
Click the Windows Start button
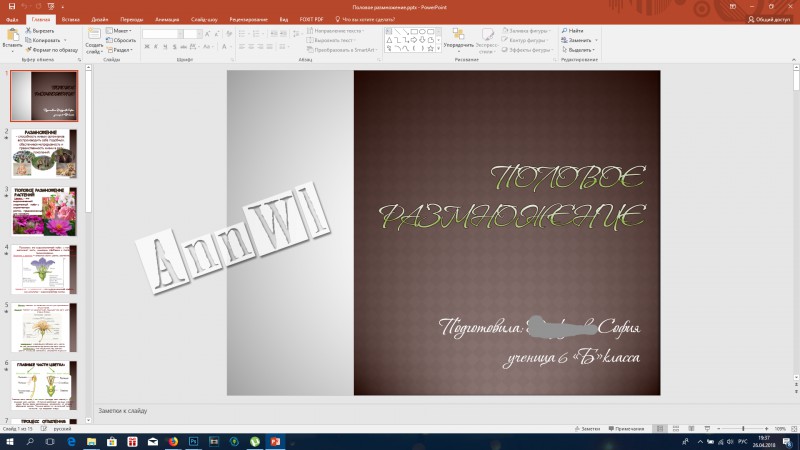click(x=9, y=441)
